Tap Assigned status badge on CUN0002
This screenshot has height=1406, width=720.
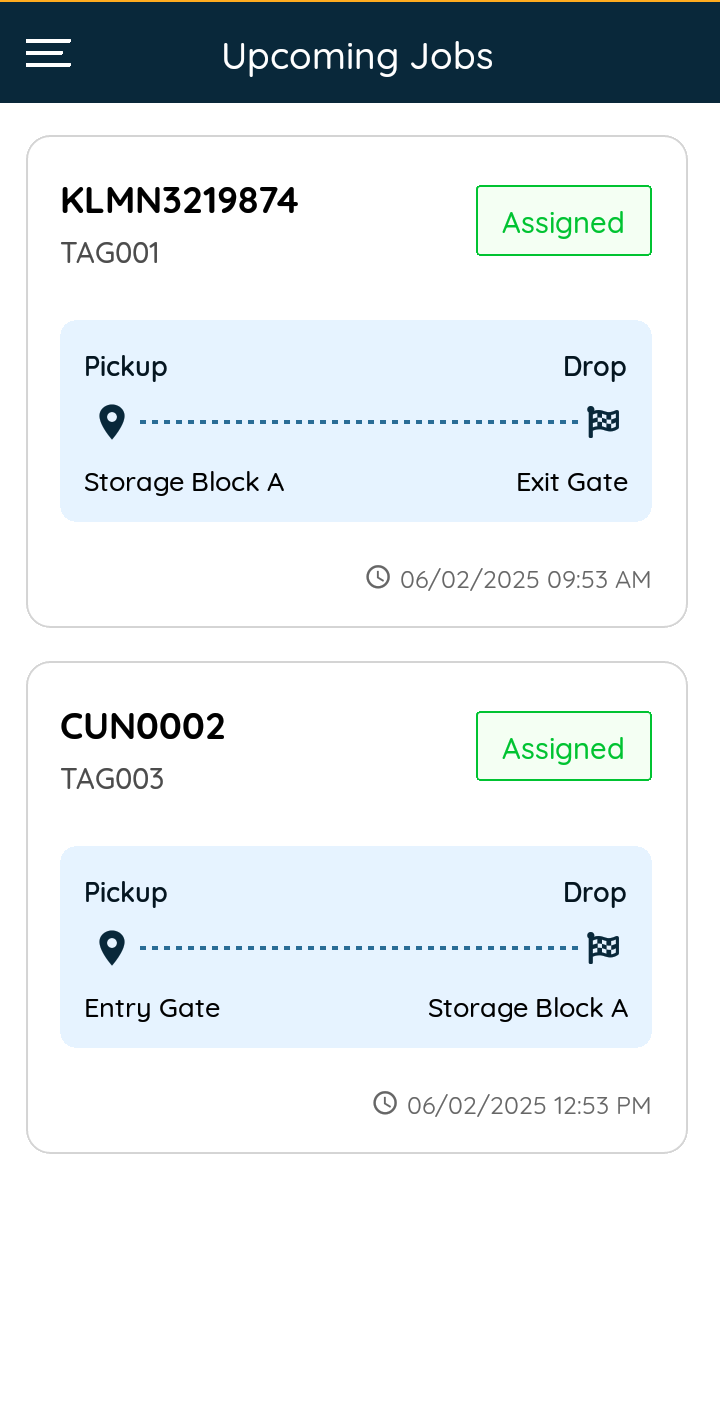[x=564, y=747]
